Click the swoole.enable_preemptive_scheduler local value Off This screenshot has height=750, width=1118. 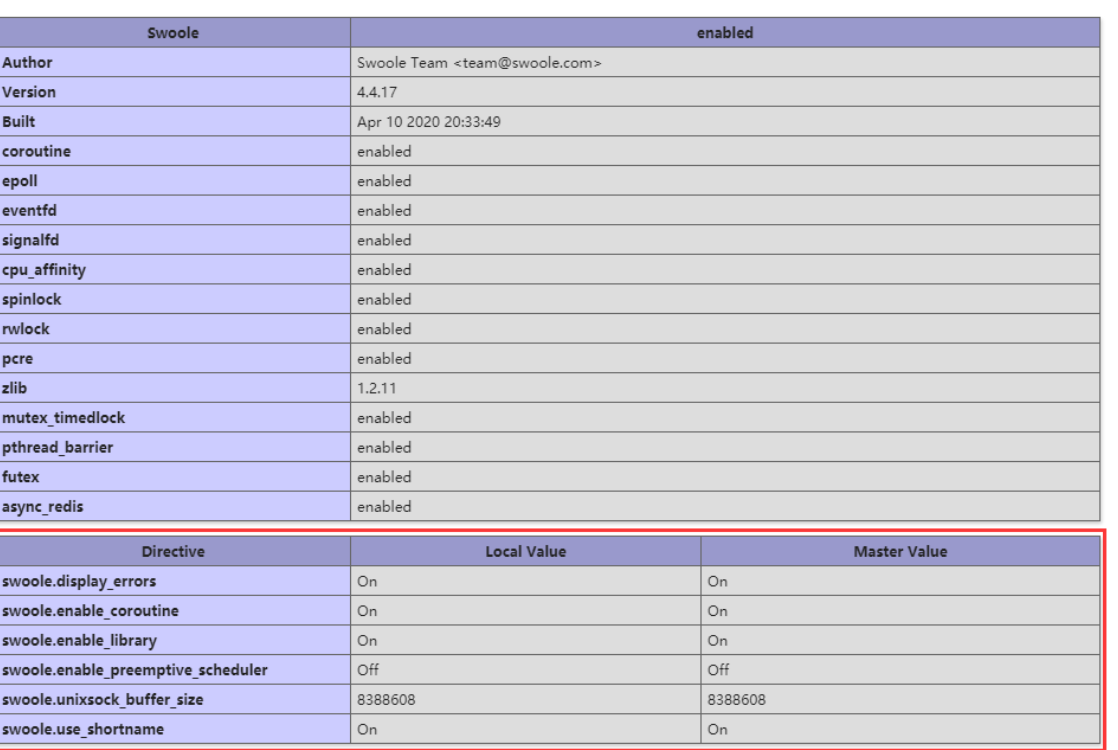pyautogui.click(x=368, y=669)
